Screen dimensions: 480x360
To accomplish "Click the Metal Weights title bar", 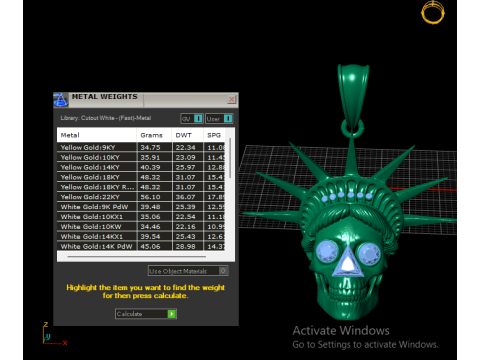I will click(146, 100).
